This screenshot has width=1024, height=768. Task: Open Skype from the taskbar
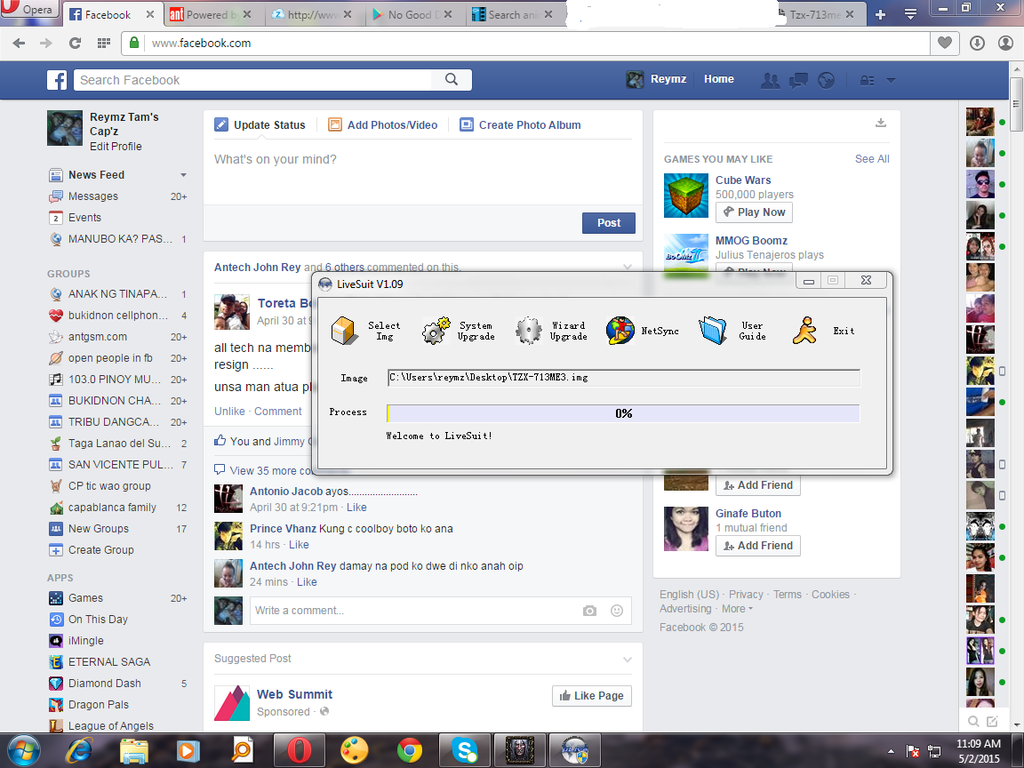click(x=464, y=750)
